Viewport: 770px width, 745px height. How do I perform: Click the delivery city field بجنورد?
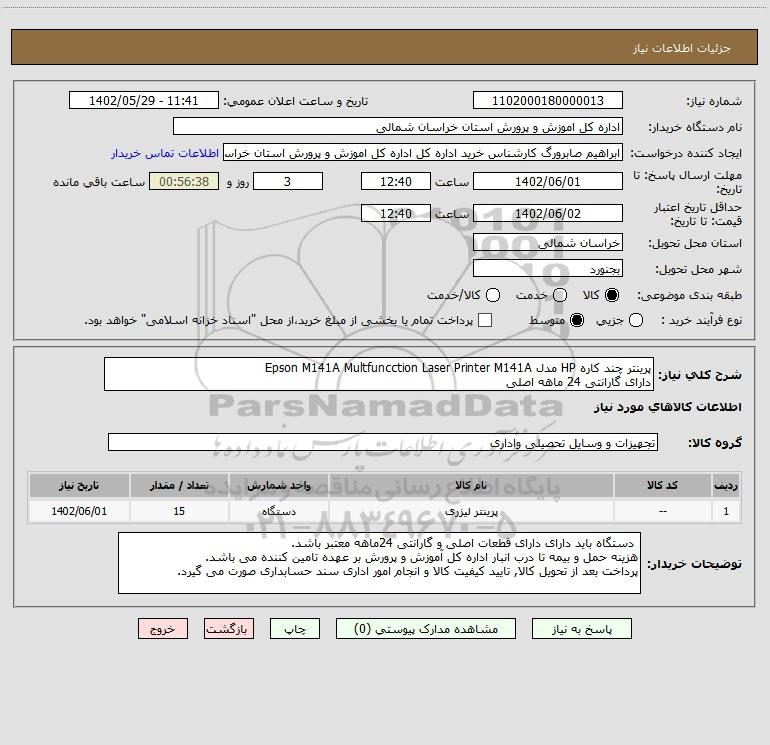[x=548, y=269]
